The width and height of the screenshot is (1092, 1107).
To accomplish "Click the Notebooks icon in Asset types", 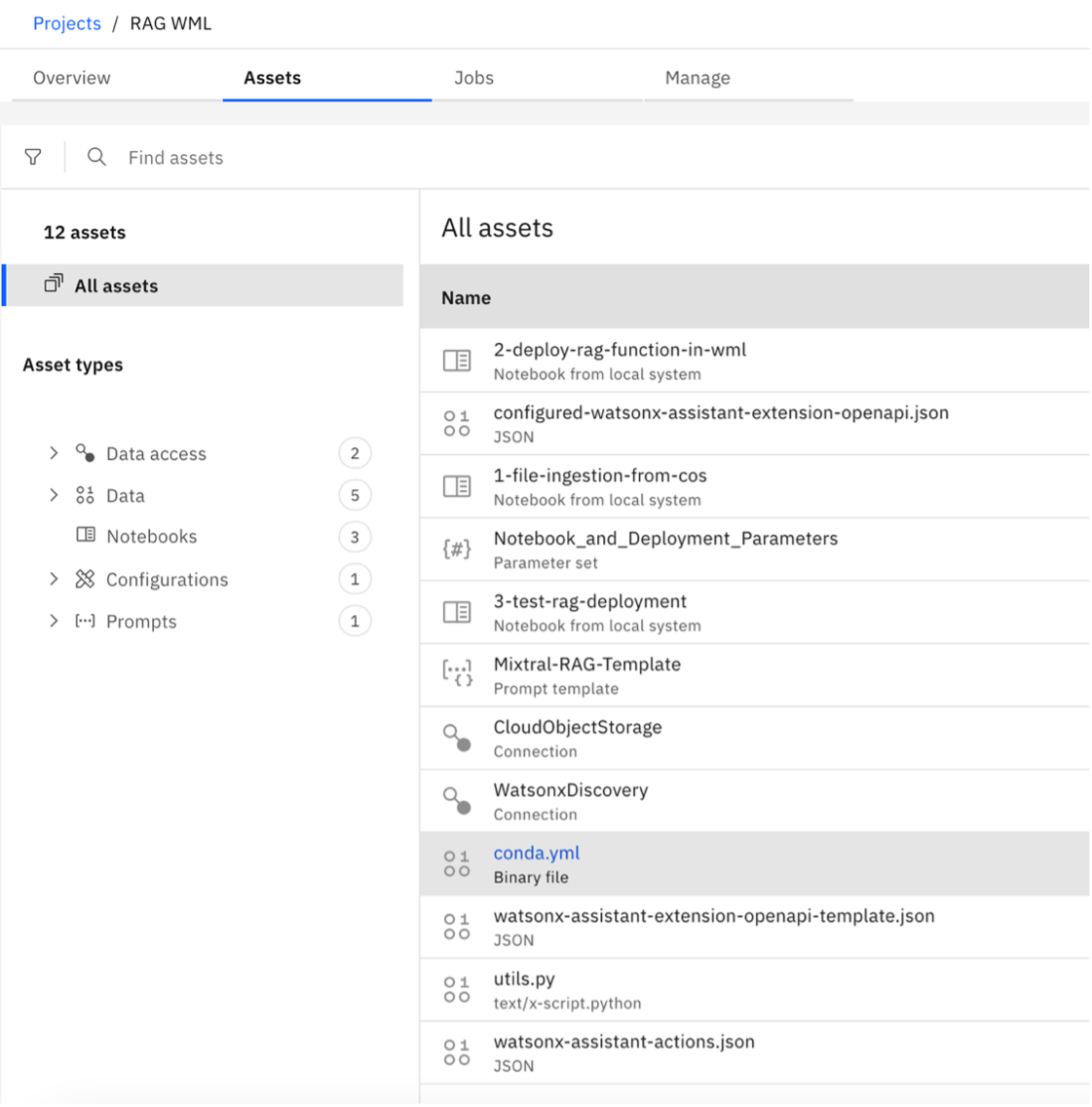I will tap(85, 536).
